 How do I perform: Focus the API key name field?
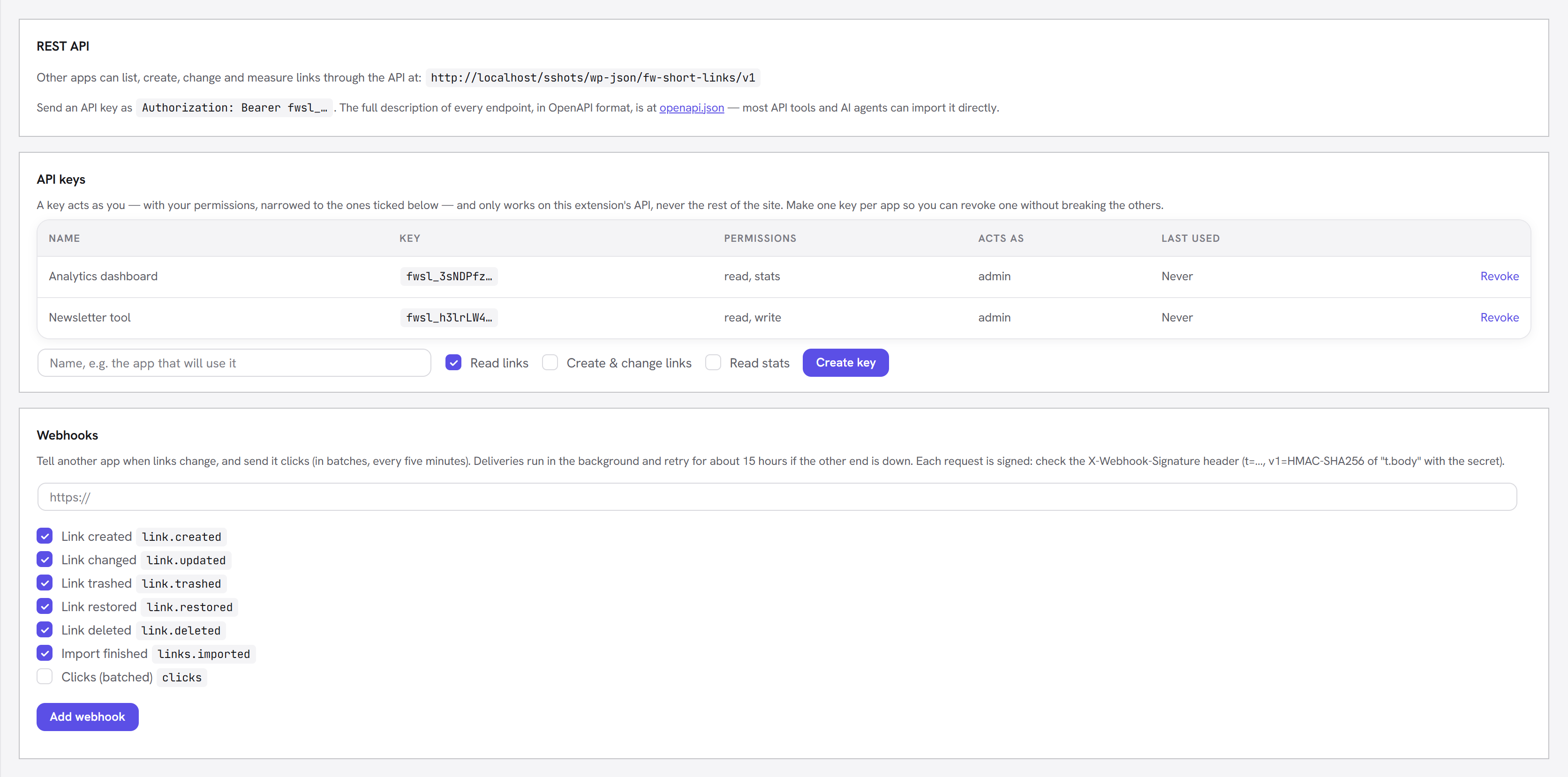click(234, 363)
